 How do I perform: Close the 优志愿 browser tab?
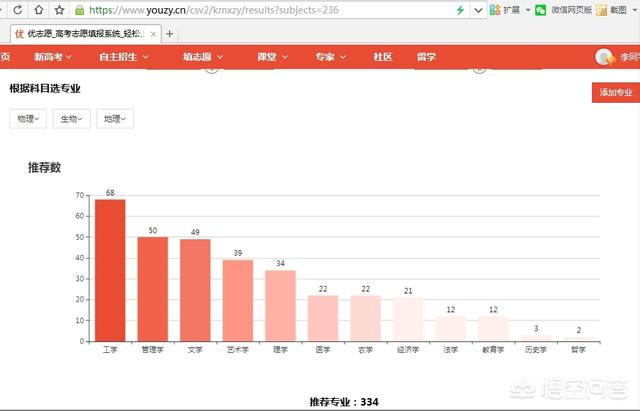click(x=152, y=33)
